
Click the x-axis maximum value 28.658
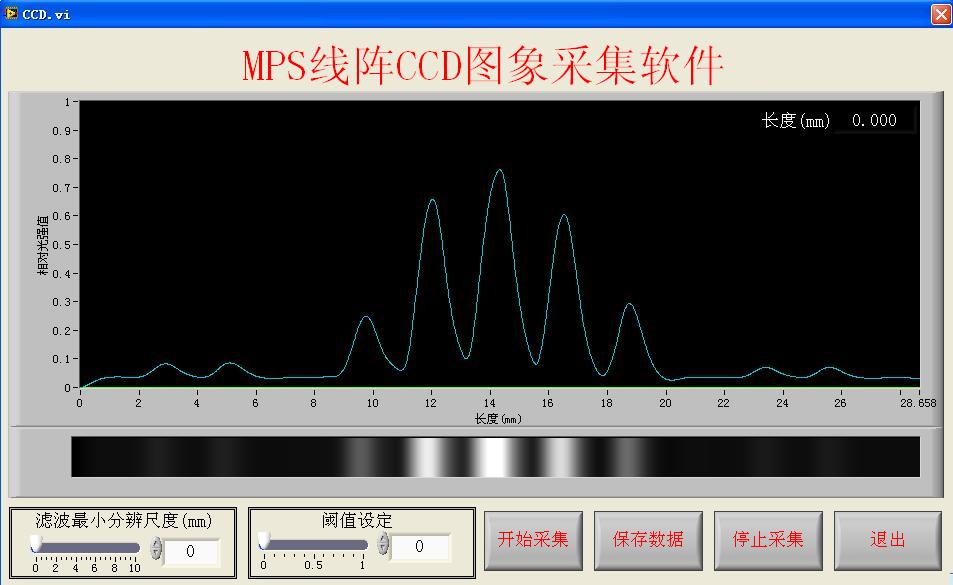pyautogui.click(x=918, y=403)
